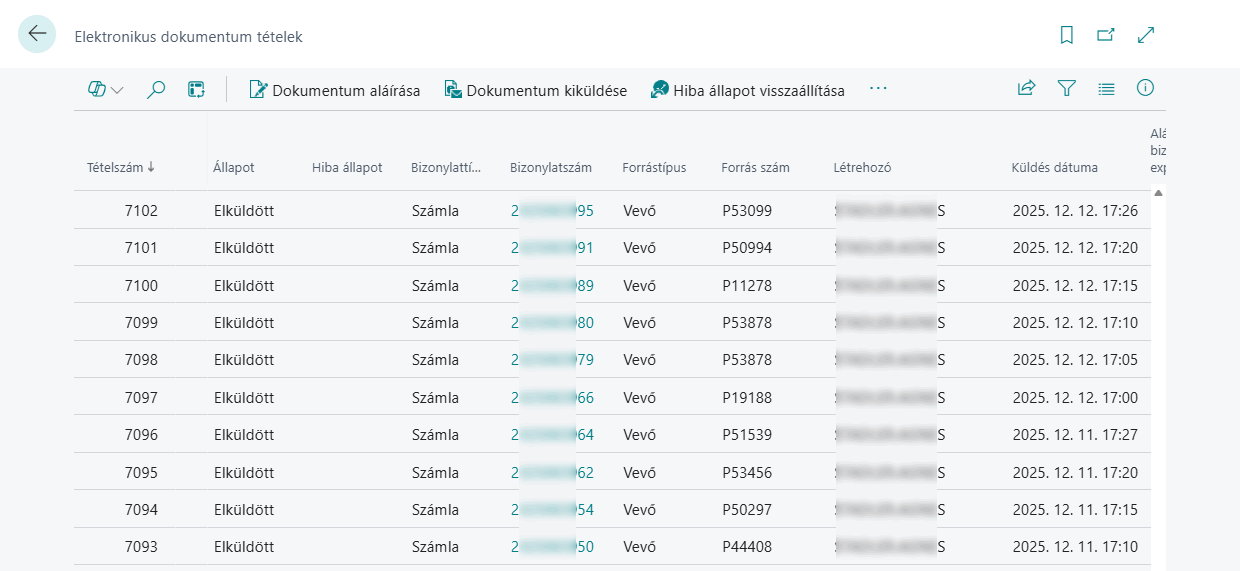The width and height of the screenshot is (1240, 571).
Task: Open page in new window icon
Action: click(1105, 35)
